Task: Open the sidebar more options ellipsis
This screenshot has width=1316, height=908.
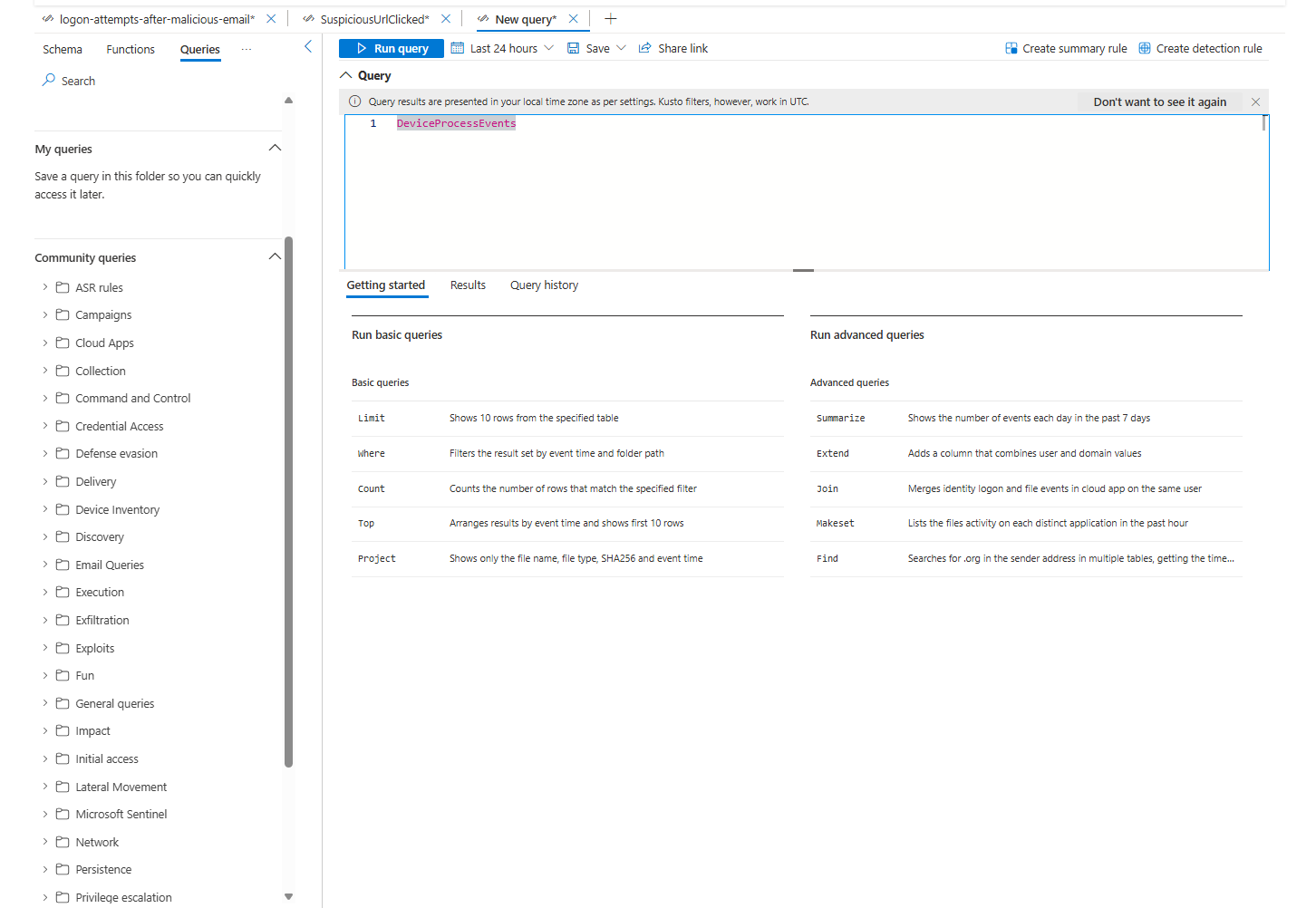Action: [247, 50]
